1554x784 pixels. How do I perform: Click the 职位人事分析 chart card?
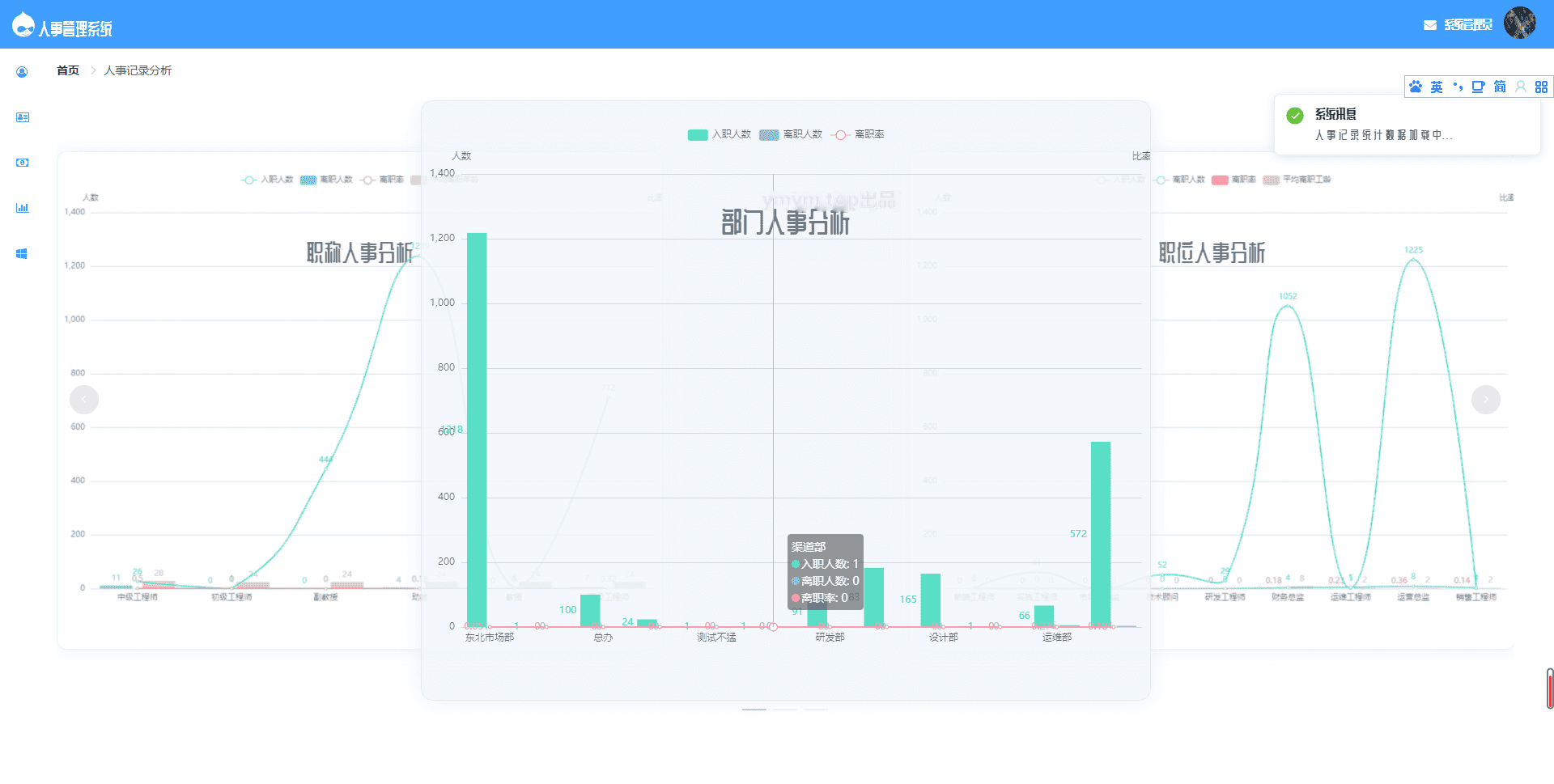[x=1332, y=400]
